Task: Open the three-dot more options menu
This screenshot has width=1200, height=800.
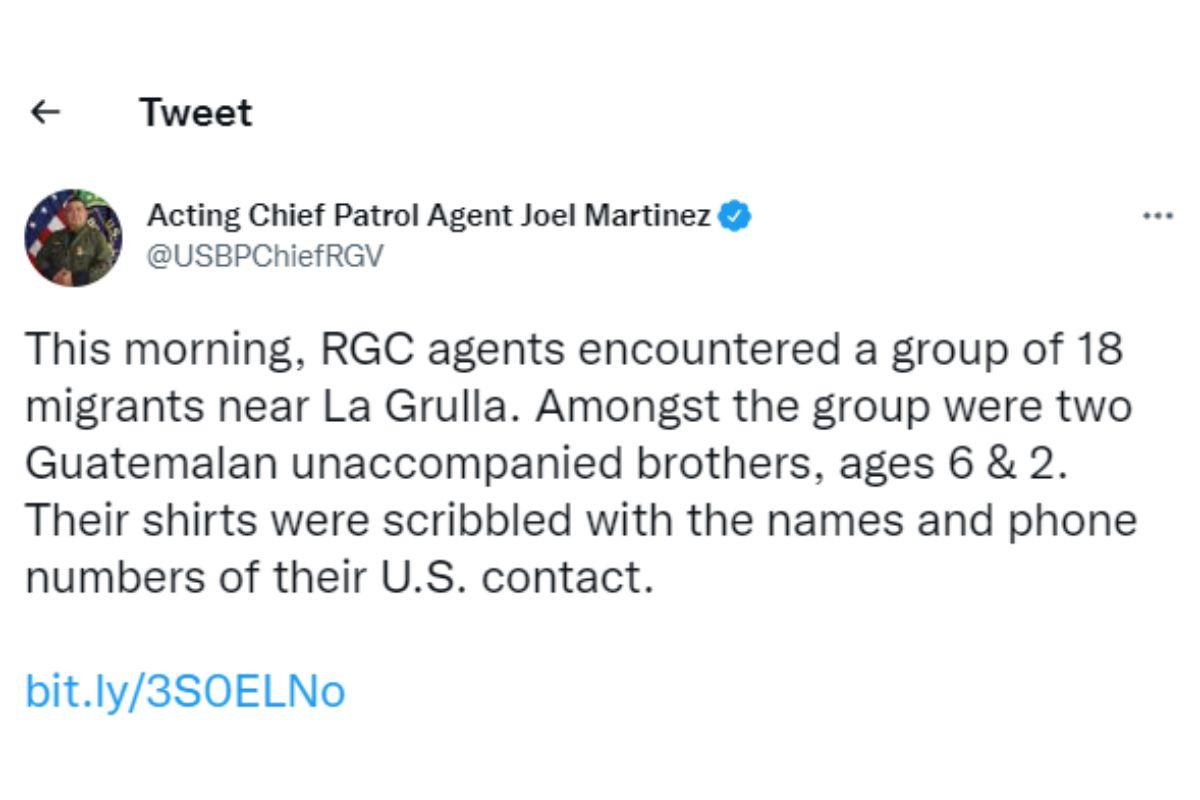Action: point(1157,215)
